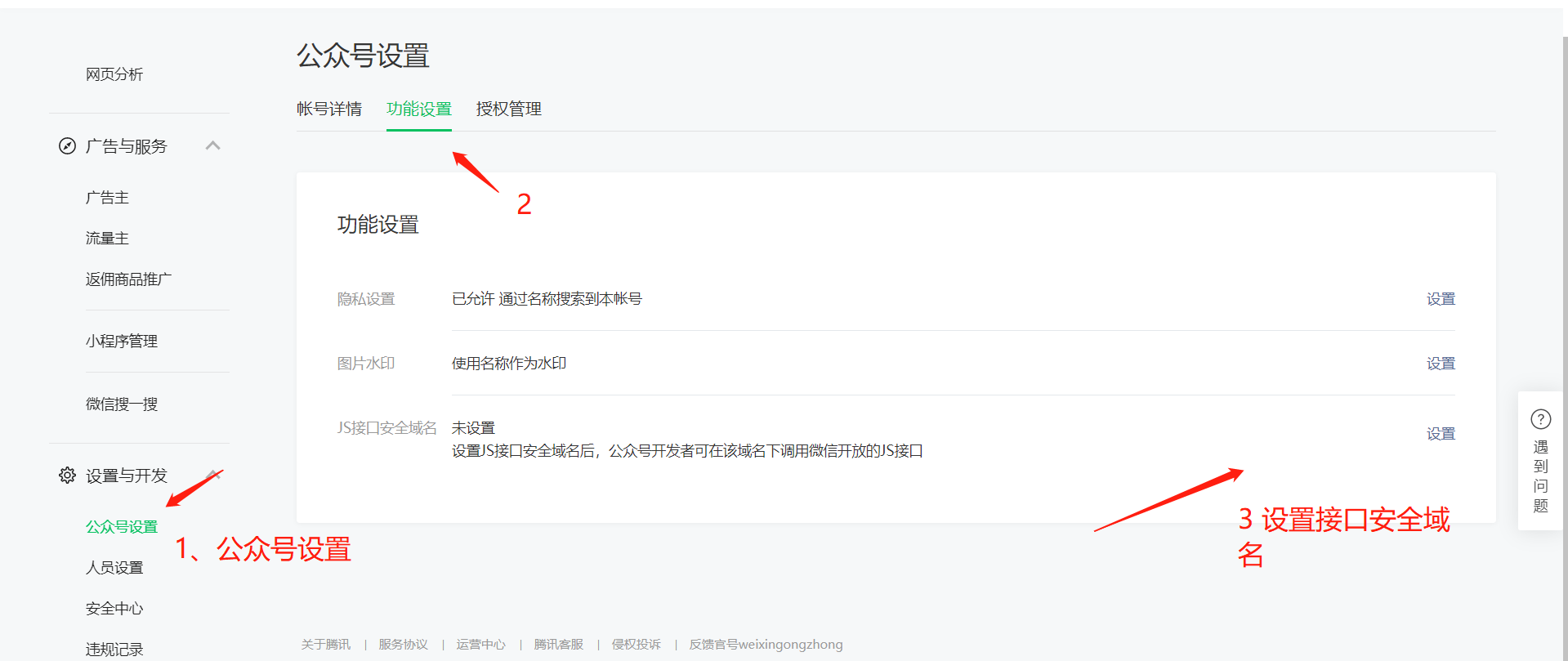Screen dimensions: 1568x661
Task: Click the 广告与服务 section header
Action: coord(127,146)
